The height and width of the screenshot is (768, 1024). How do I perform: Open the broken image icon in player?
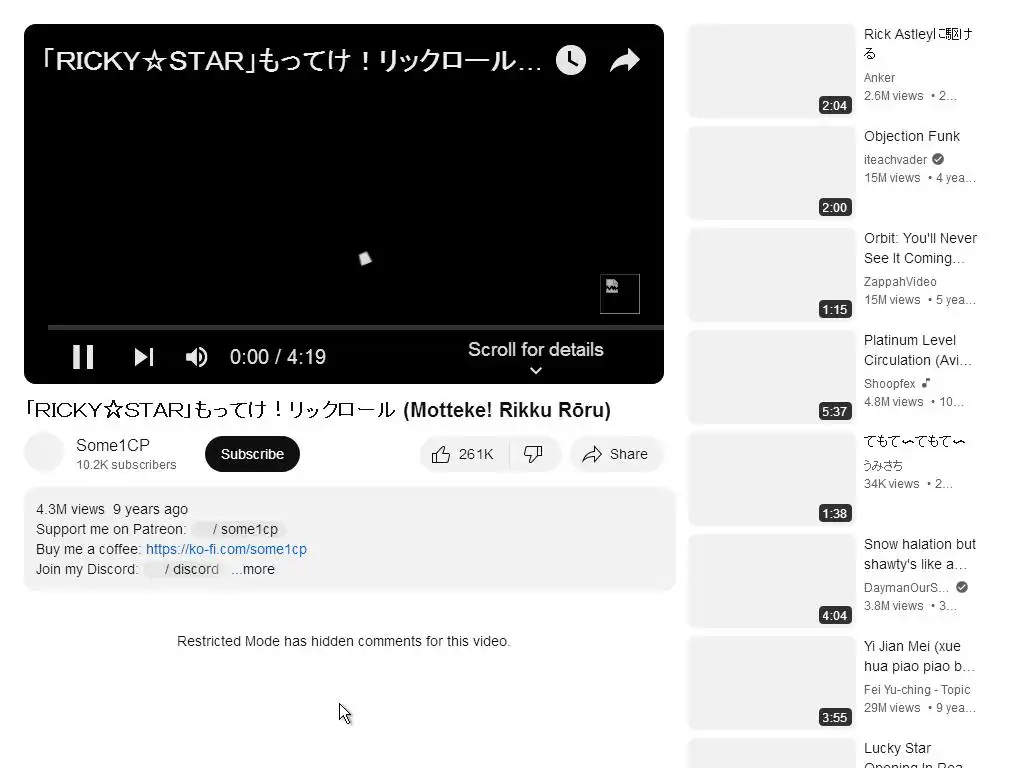(620, 294)
